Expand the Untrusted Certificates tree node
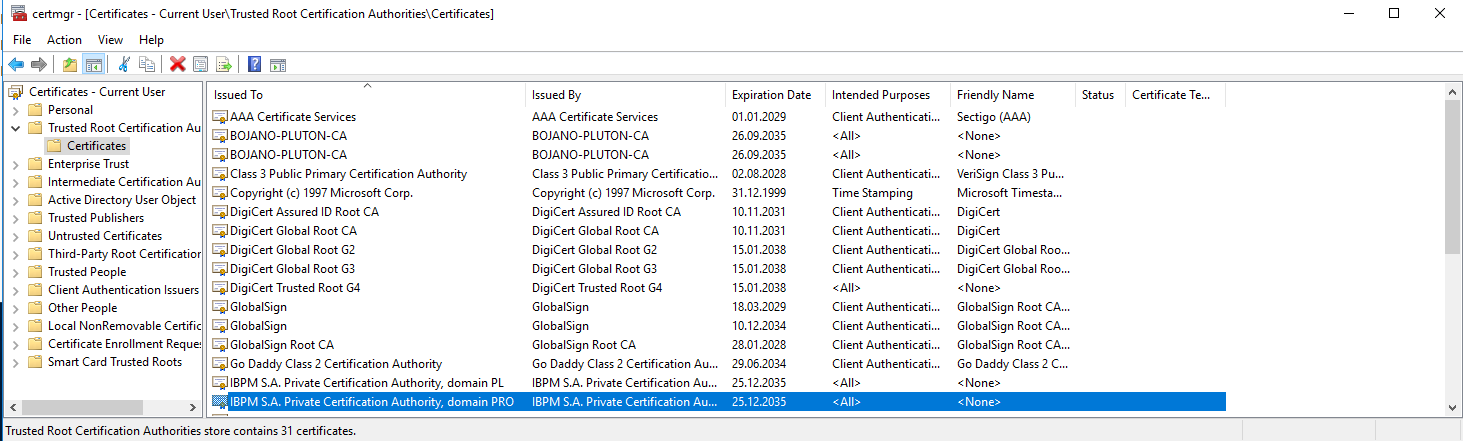The width and height of the screenshot is (1463, 441). coord(16,236)
